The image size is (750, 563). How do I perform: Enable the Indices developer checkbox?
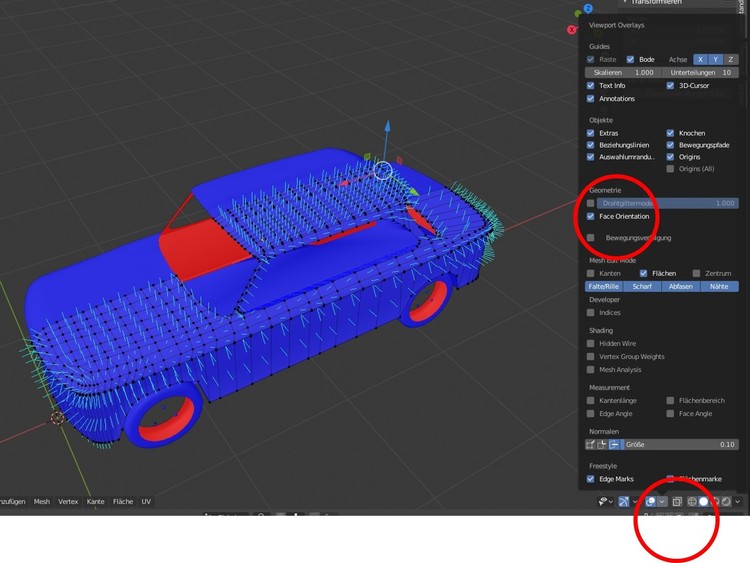[591, 312]
